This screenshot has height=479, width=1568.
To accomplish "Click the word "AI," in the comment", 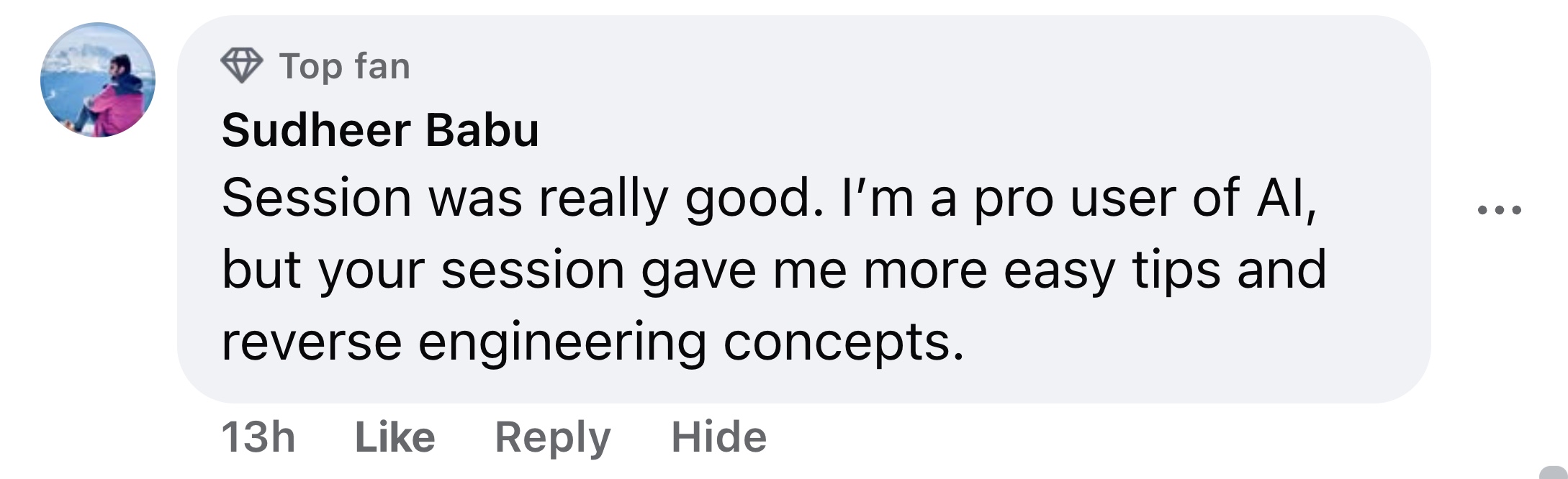I will point(1287,197).
